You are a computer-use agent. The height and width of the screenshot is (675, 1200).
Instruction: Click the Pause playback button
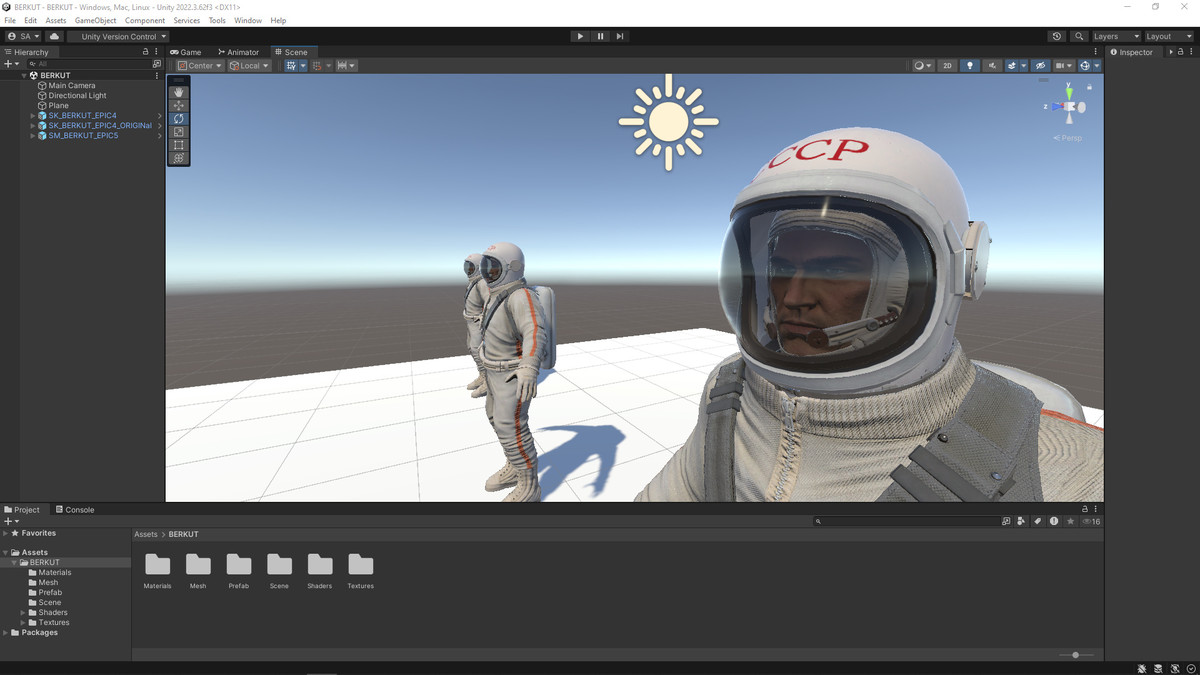coord(600,36)
